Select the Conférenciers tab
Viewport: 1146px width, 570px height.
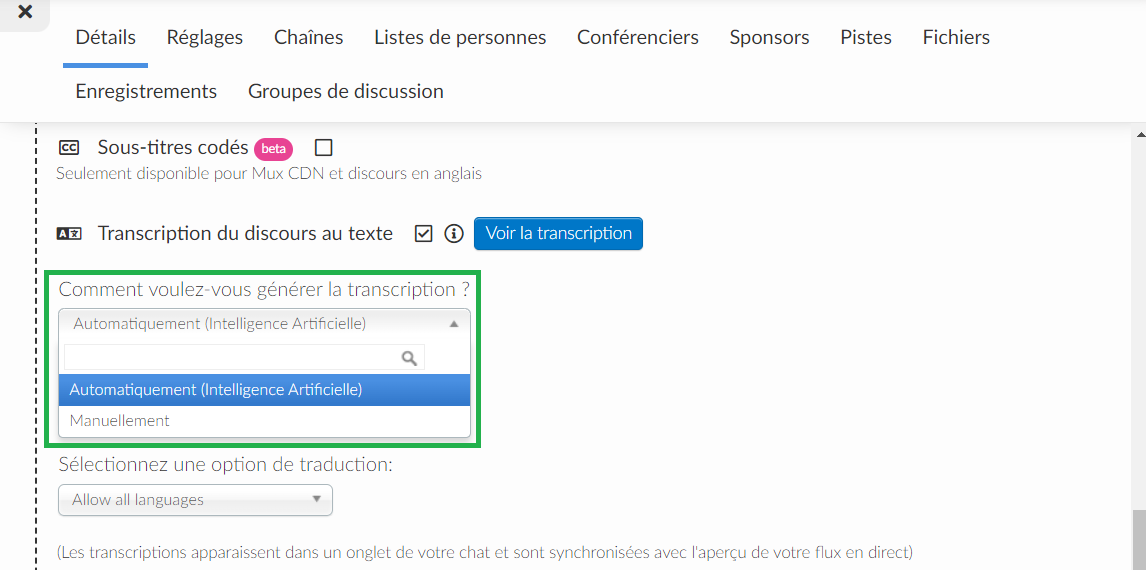click(637, 37)
